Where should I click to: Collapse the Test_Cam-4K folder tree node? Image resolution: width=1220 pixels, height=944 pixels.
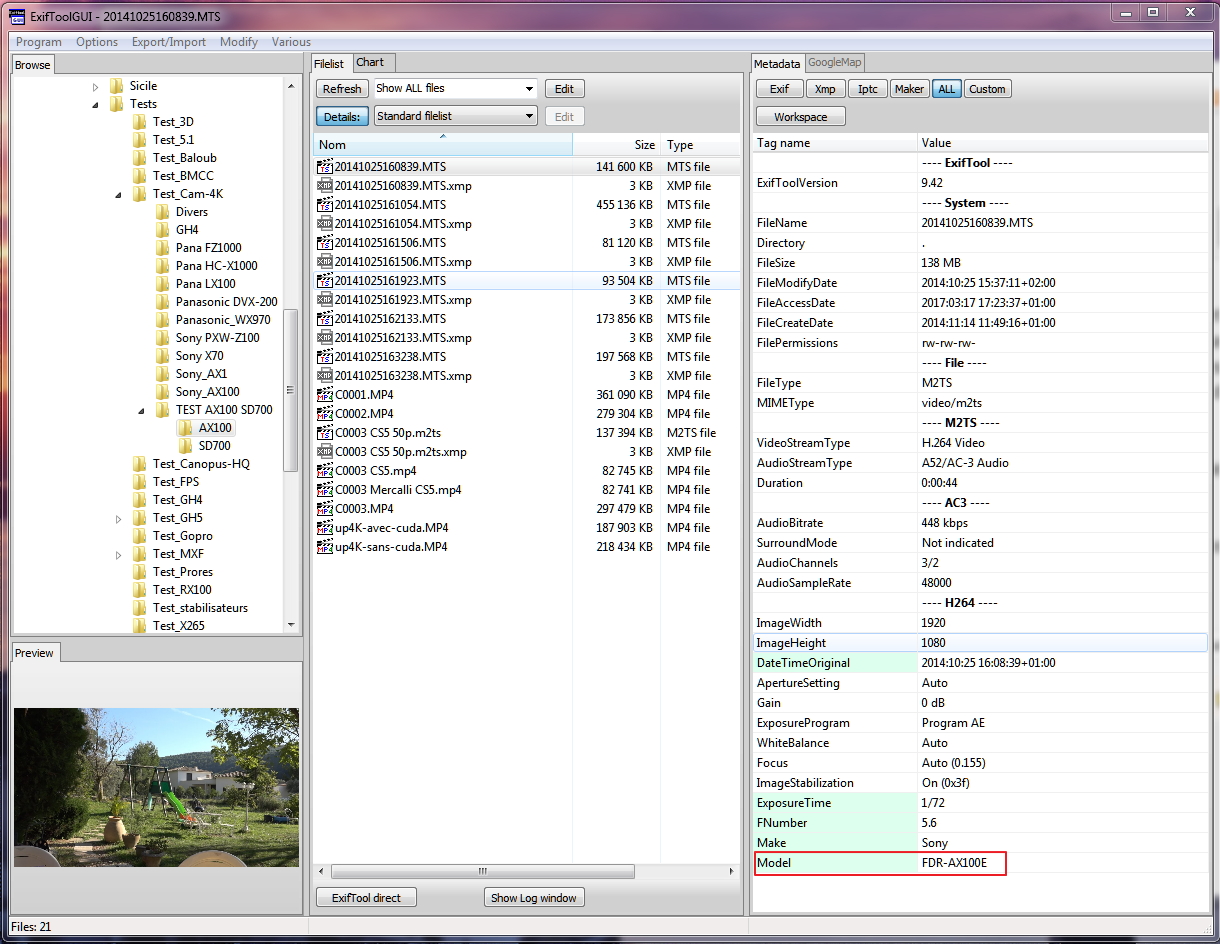tap(119, 194)
